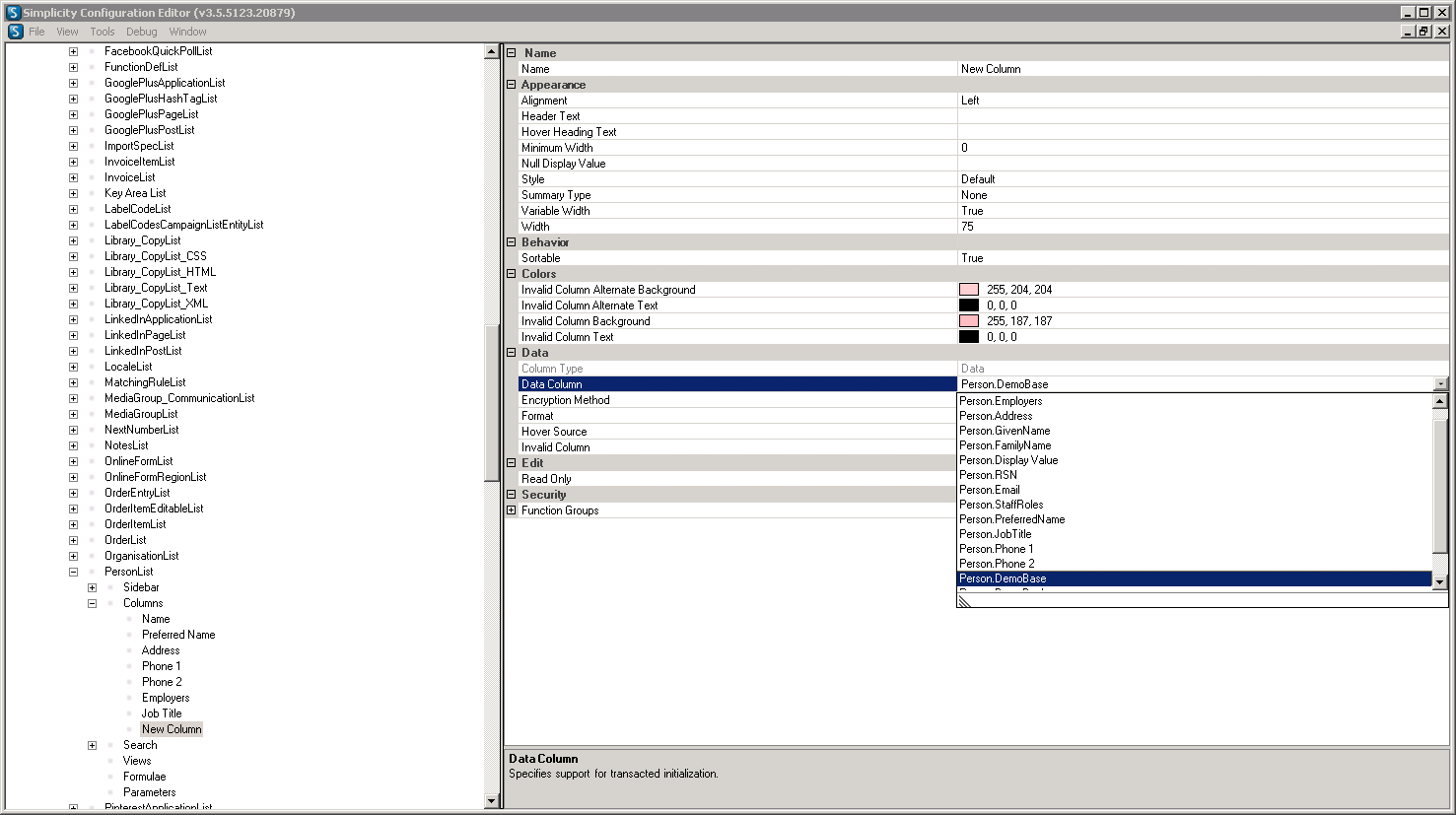Open the Data Column dropdown arrow
Image resolution: width=1456 pixels, height=815 pixels.
pyautogui.click(x=1441, y=384)
